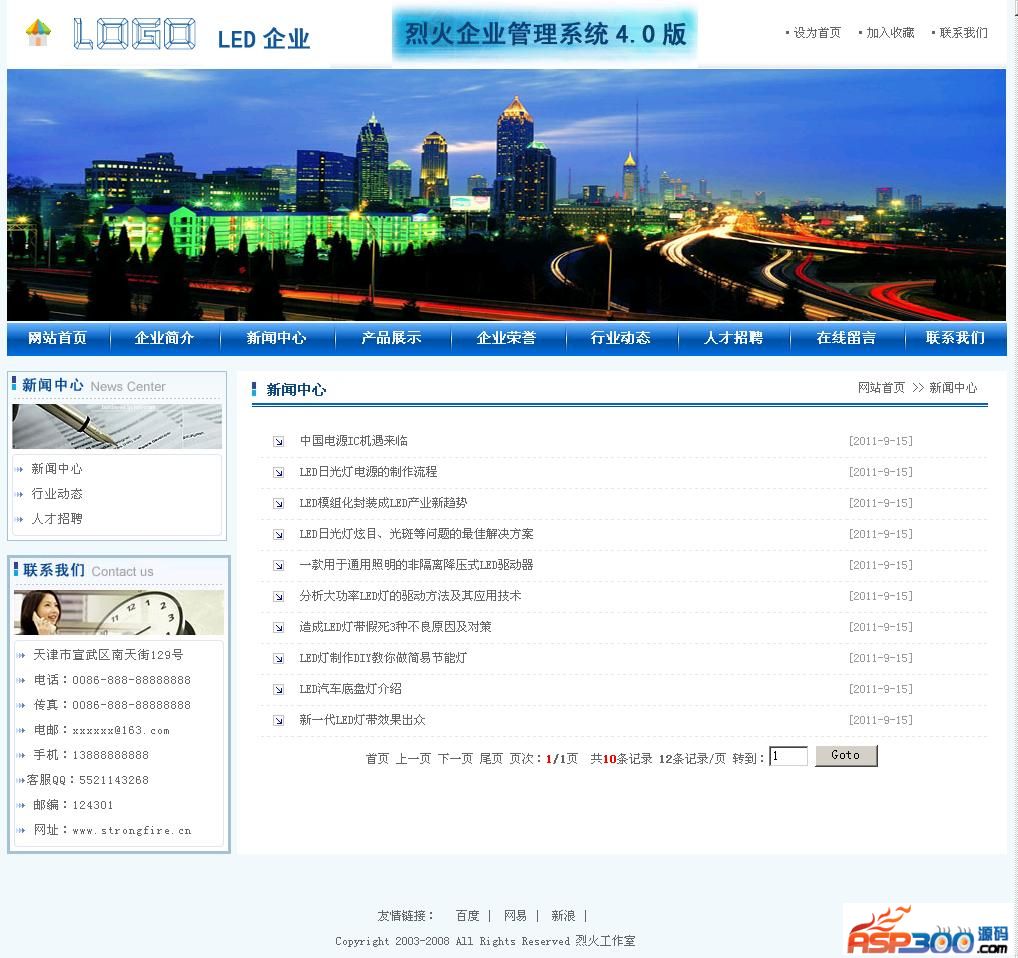Open article 一款用于通用照明的非隔离降压式LED驱动器
Image resolution: width=1018 pixels, height=958 pixels.
[416, 565]
